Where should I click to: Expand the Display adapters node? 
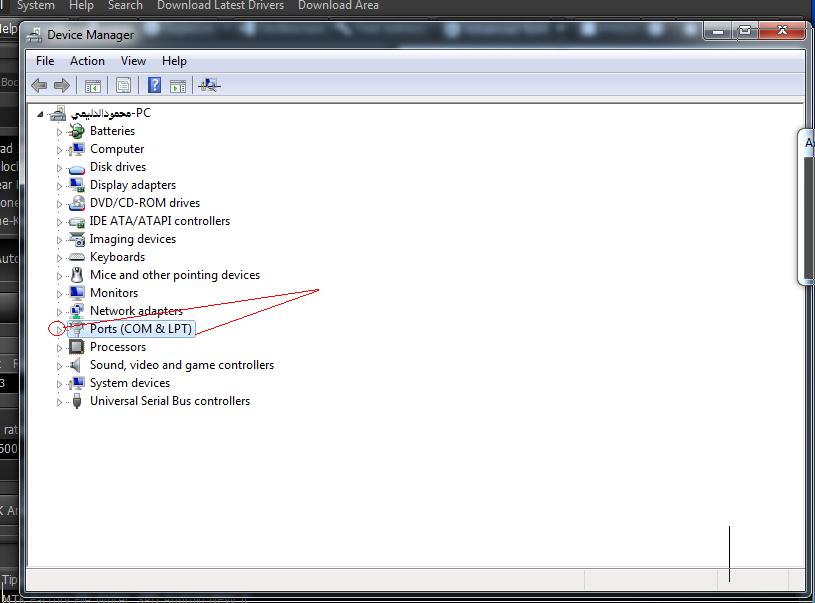tap(59, 186)
